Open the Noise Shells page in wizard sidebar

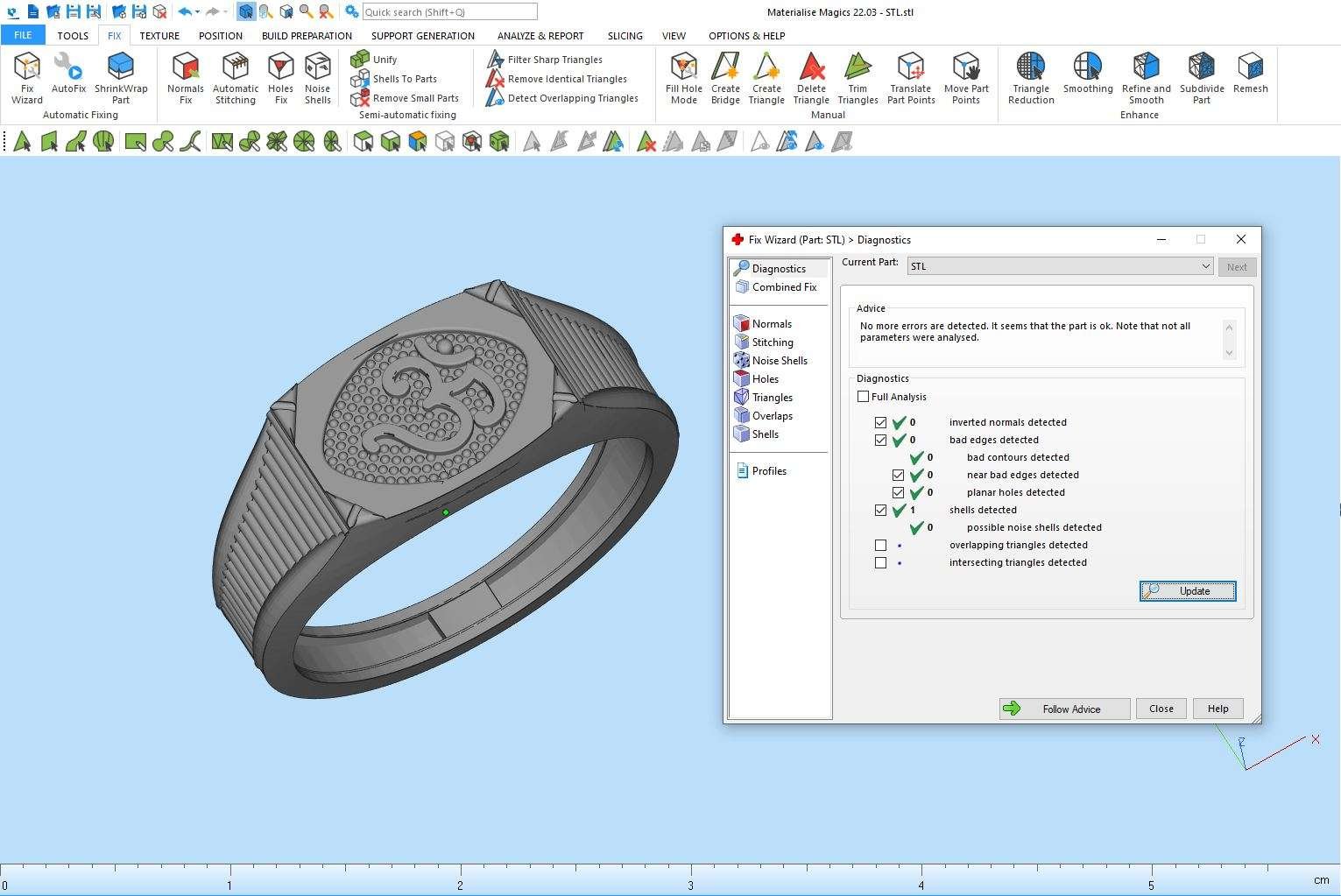click(779, 361)
